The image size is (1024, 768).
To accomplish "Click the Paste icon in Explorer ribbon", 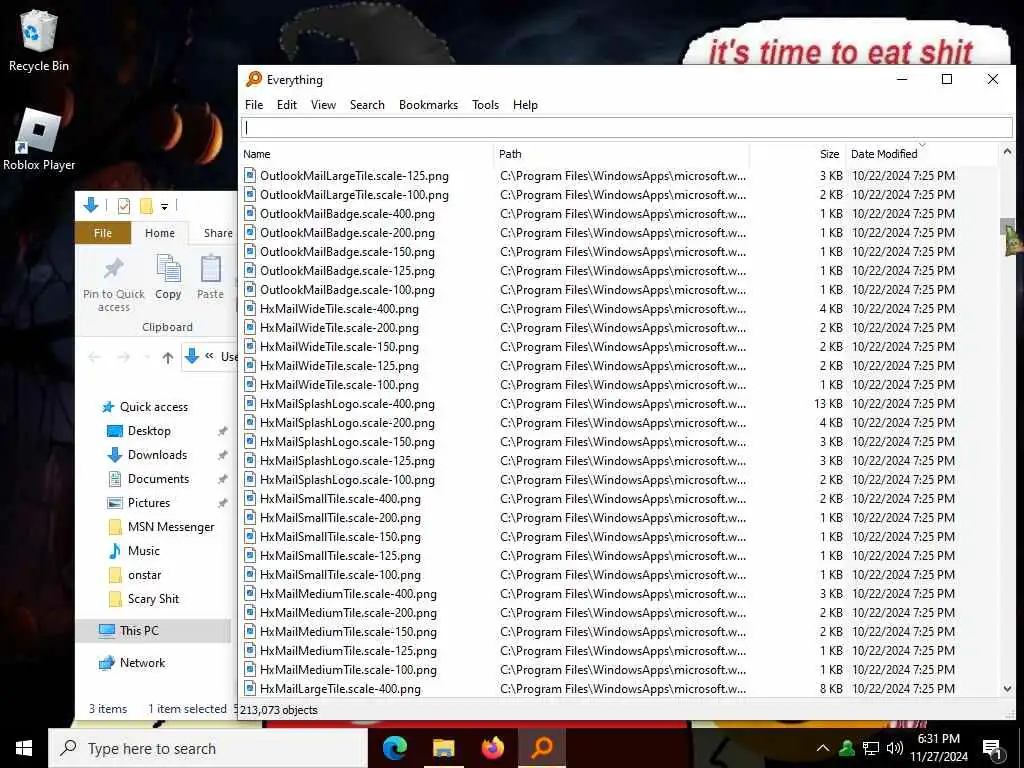I will point(210,268).
